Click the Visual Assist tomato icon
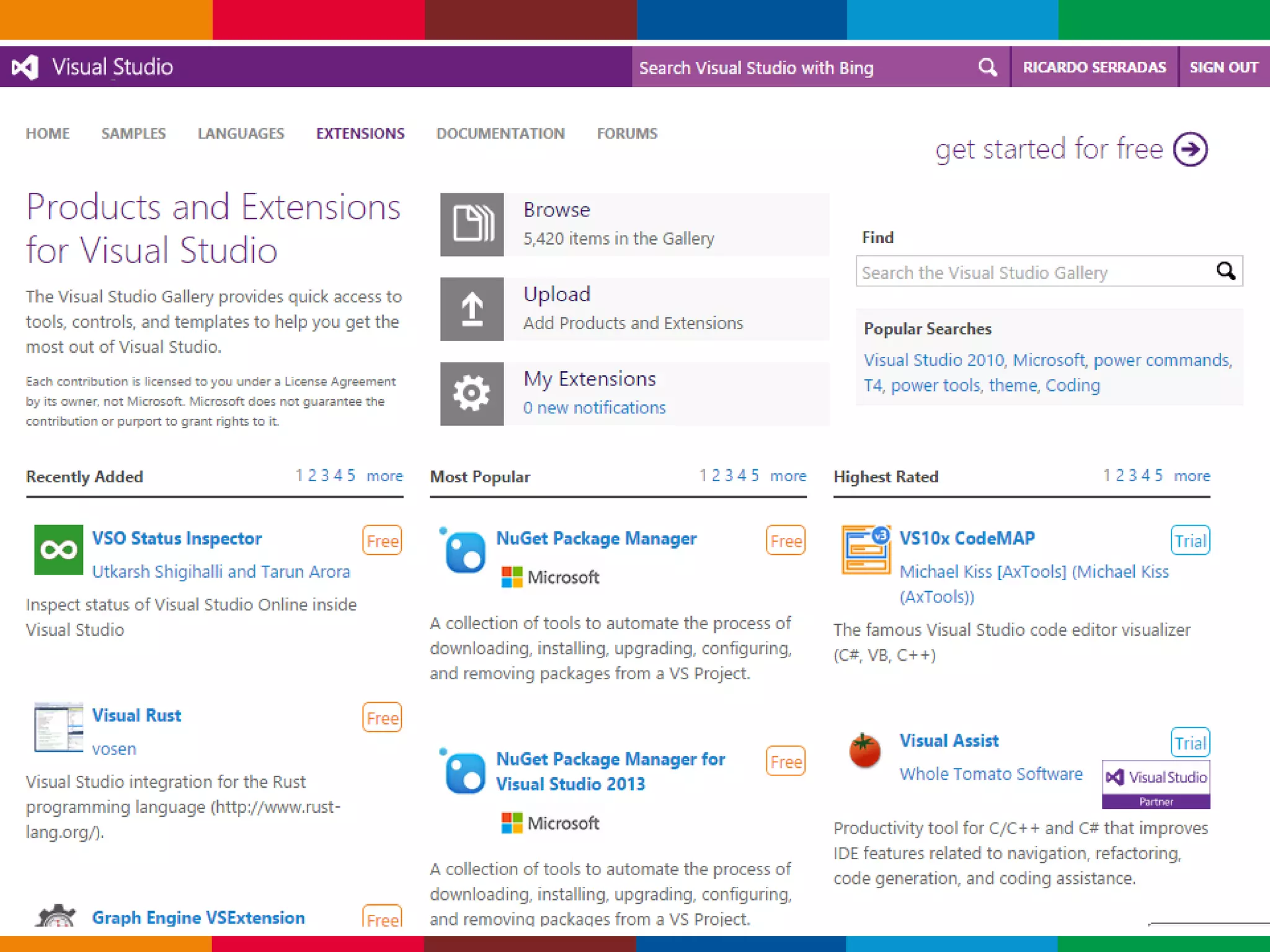1270x952 pixels. (x=864, y=751)
